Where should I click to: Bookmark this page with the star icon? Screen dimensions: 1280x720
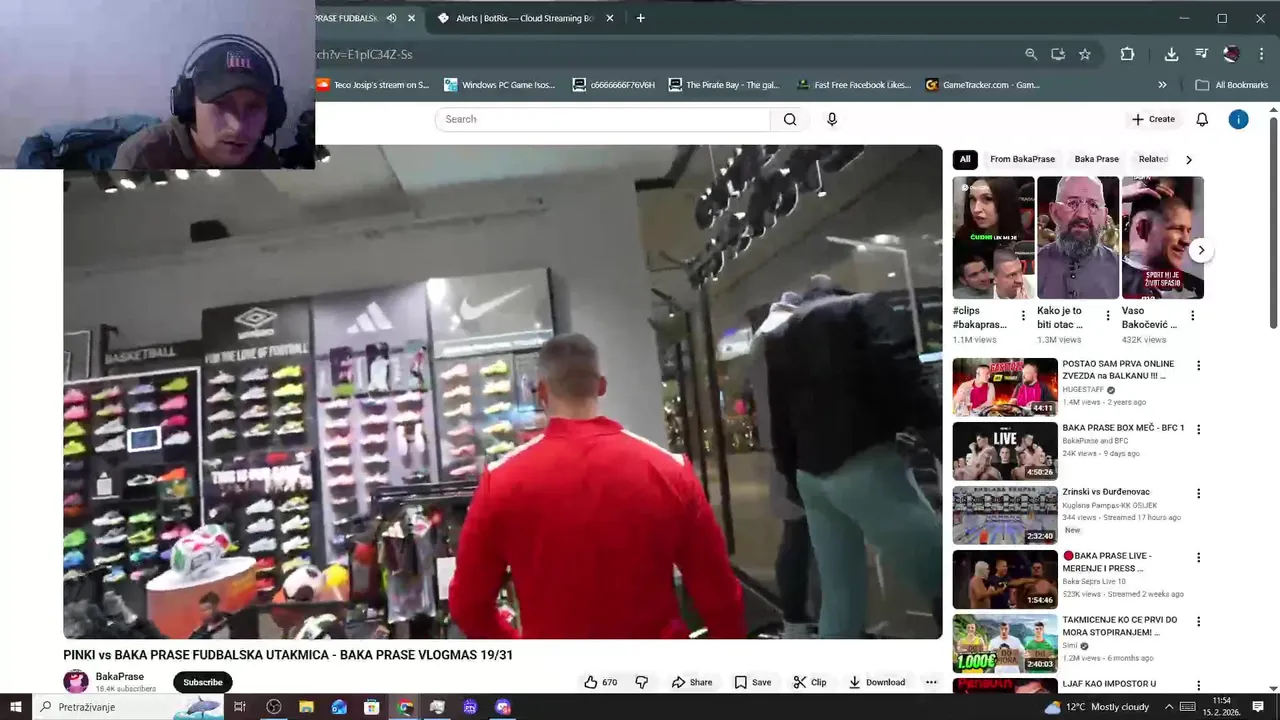1085,54
